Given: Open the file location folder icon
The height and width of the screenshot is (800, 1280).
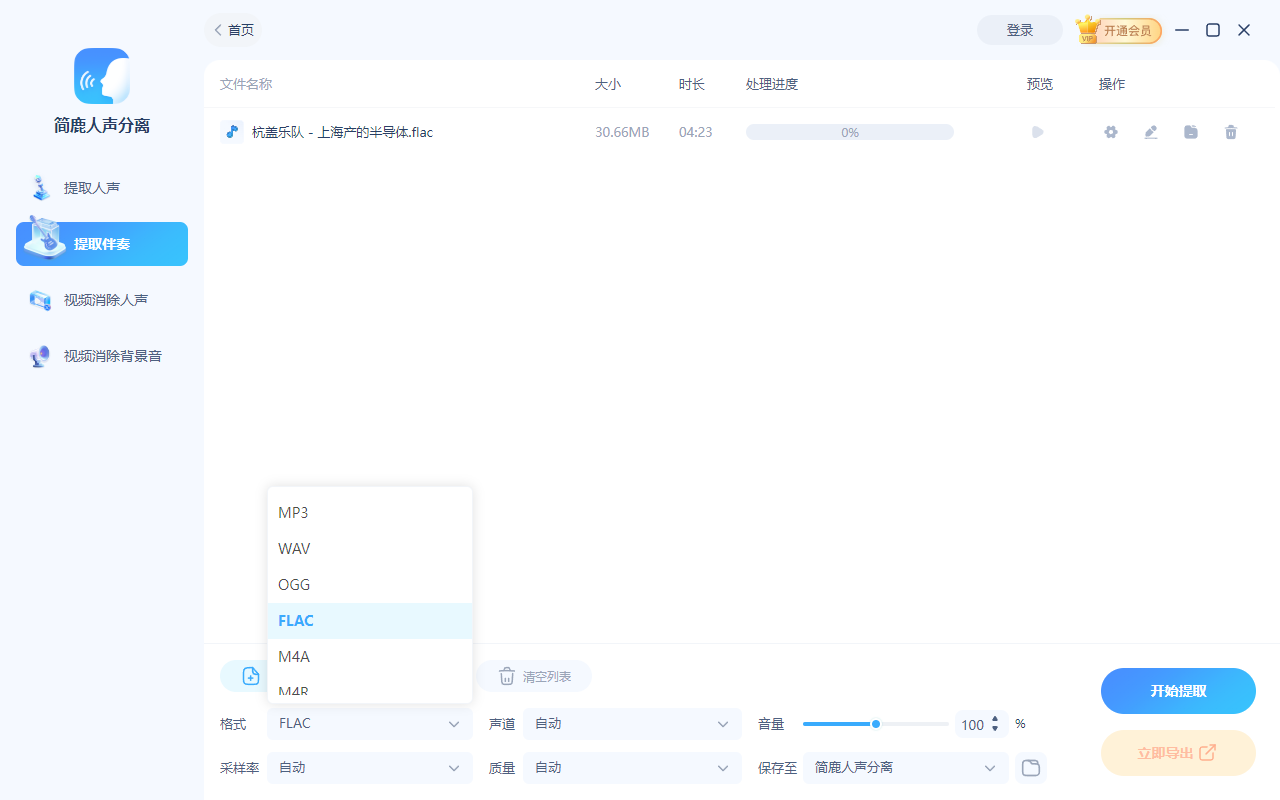Looking at the screenshot, I should [x=1190, y=131].
